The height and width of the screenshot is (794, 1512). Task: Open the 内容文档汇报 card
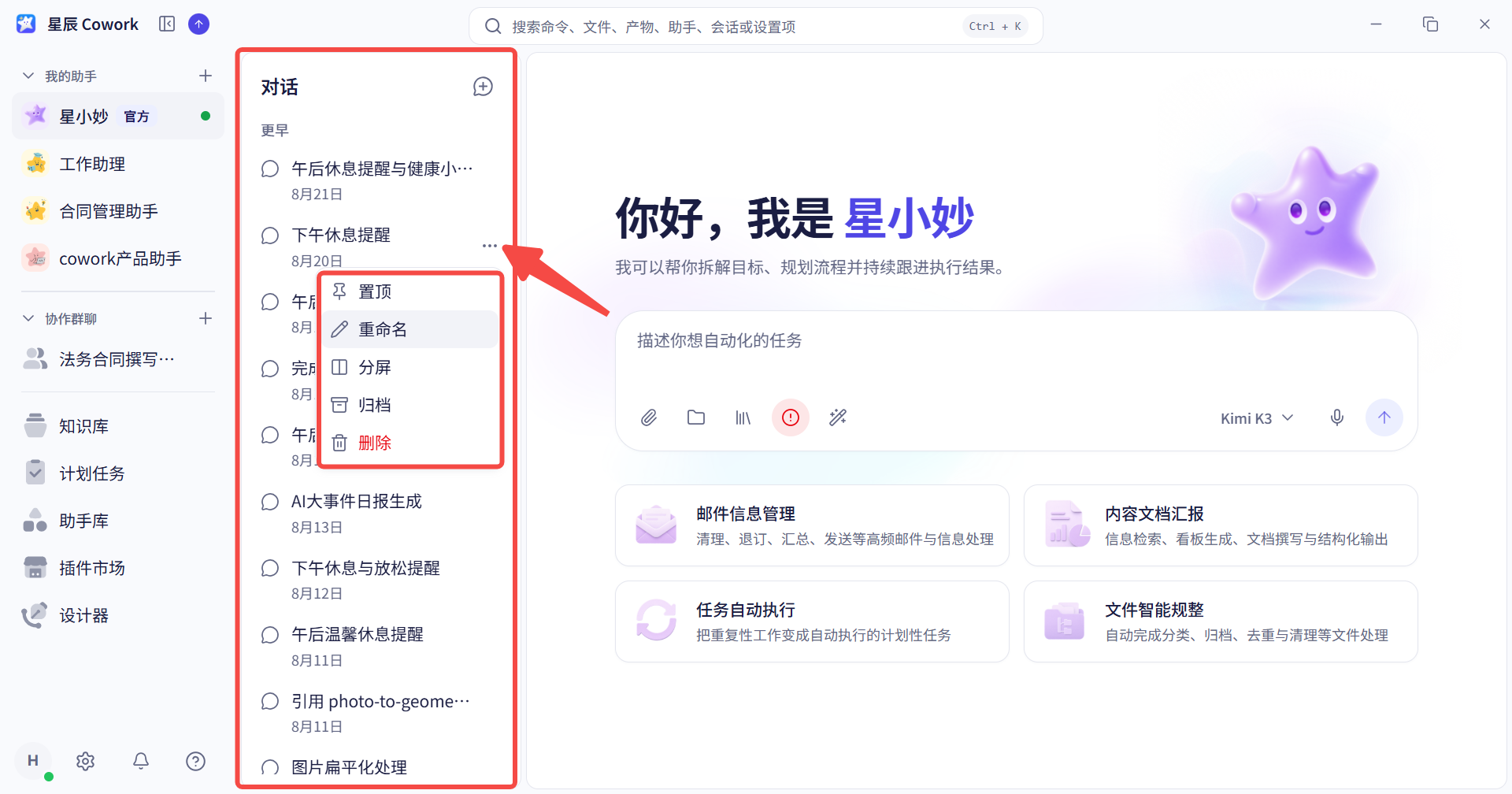[x=1221, y=525]
